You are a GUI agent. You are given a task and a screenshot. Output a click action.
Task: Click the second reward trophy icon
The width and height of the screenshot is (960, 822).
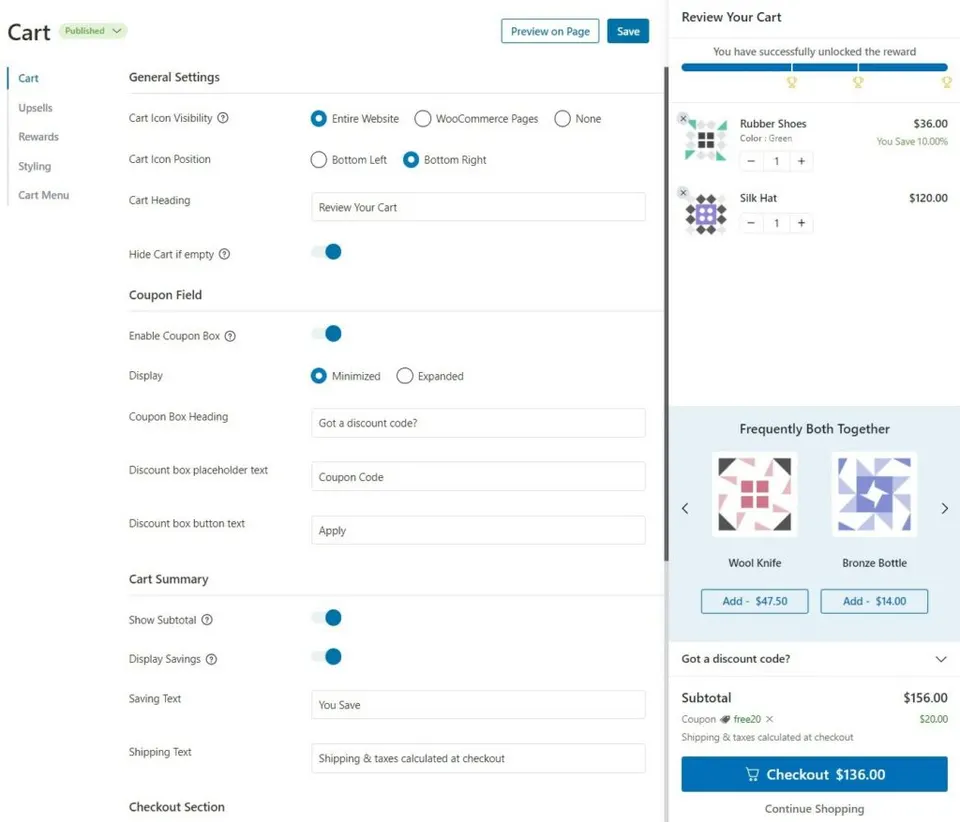click(858, 82)
